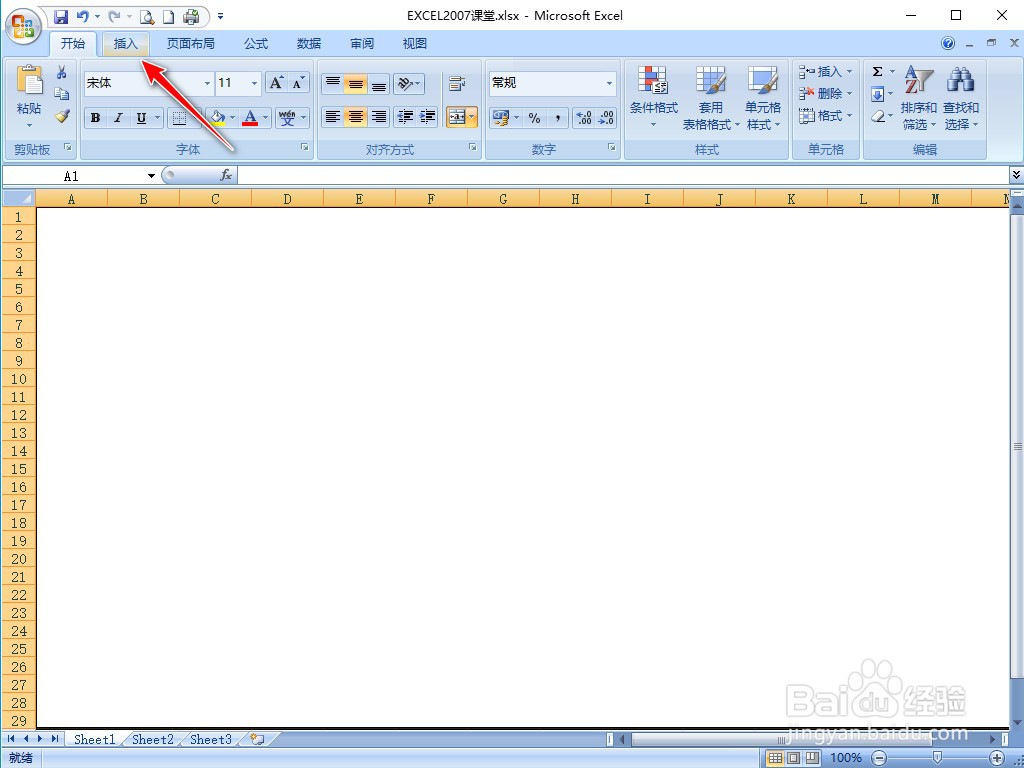This screenshot has height=768, width=1024.
Task: Open the font size dropdown
Action: tap(254, 83)
